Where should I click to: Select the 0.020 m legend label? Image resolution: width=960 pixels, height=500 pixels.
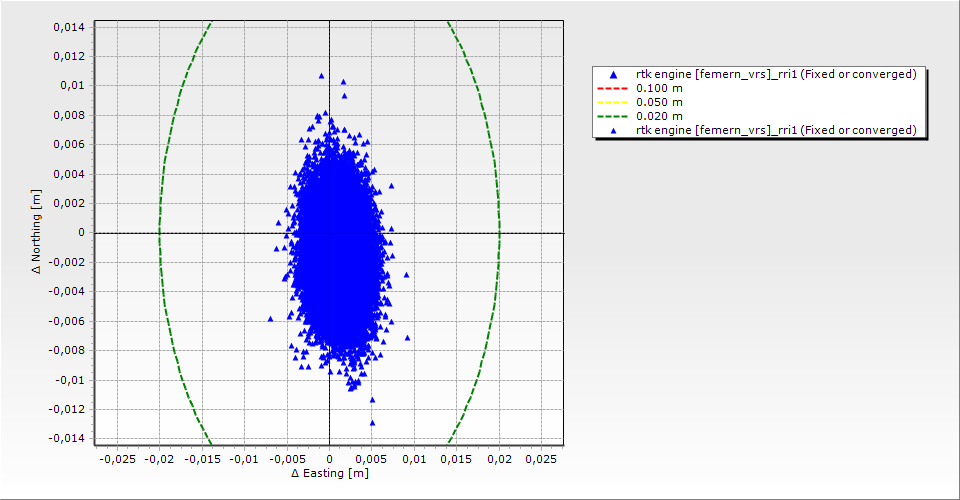click(659, 117)
